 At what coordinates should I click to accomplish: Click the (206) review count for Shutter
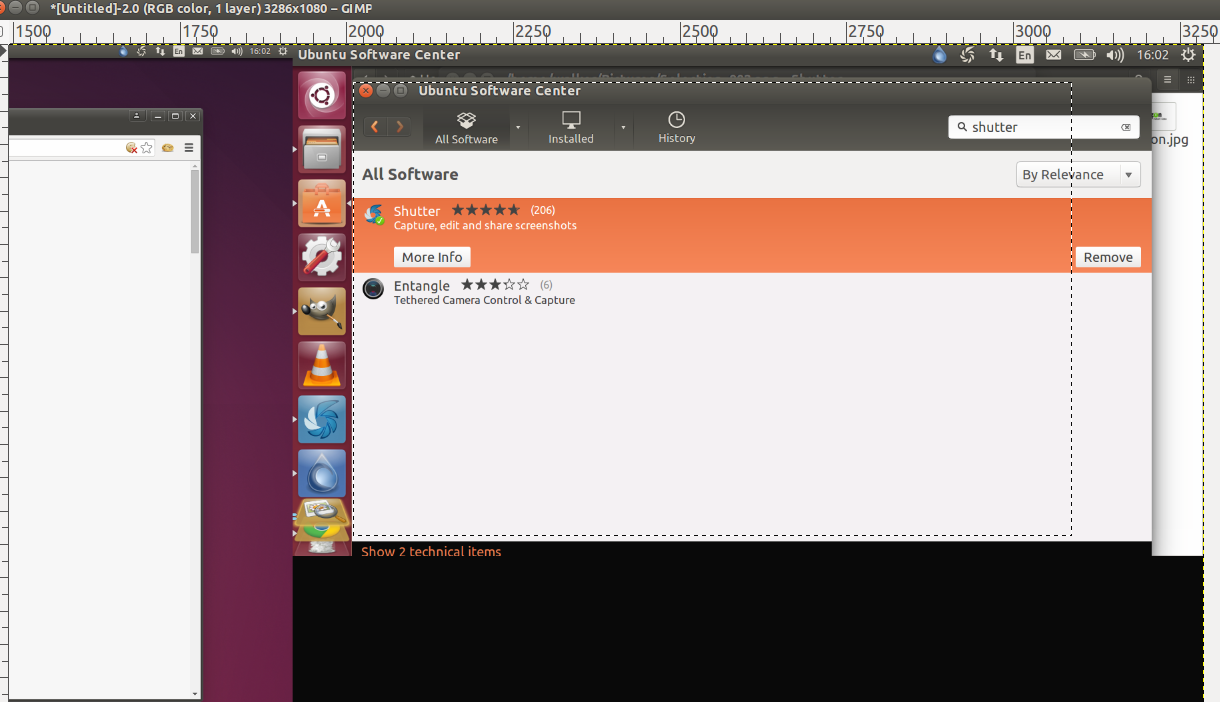point(542,210)
